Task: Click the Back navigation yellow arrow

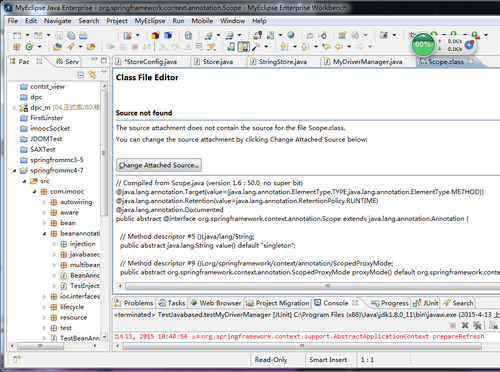Action: tap(339, 47)
